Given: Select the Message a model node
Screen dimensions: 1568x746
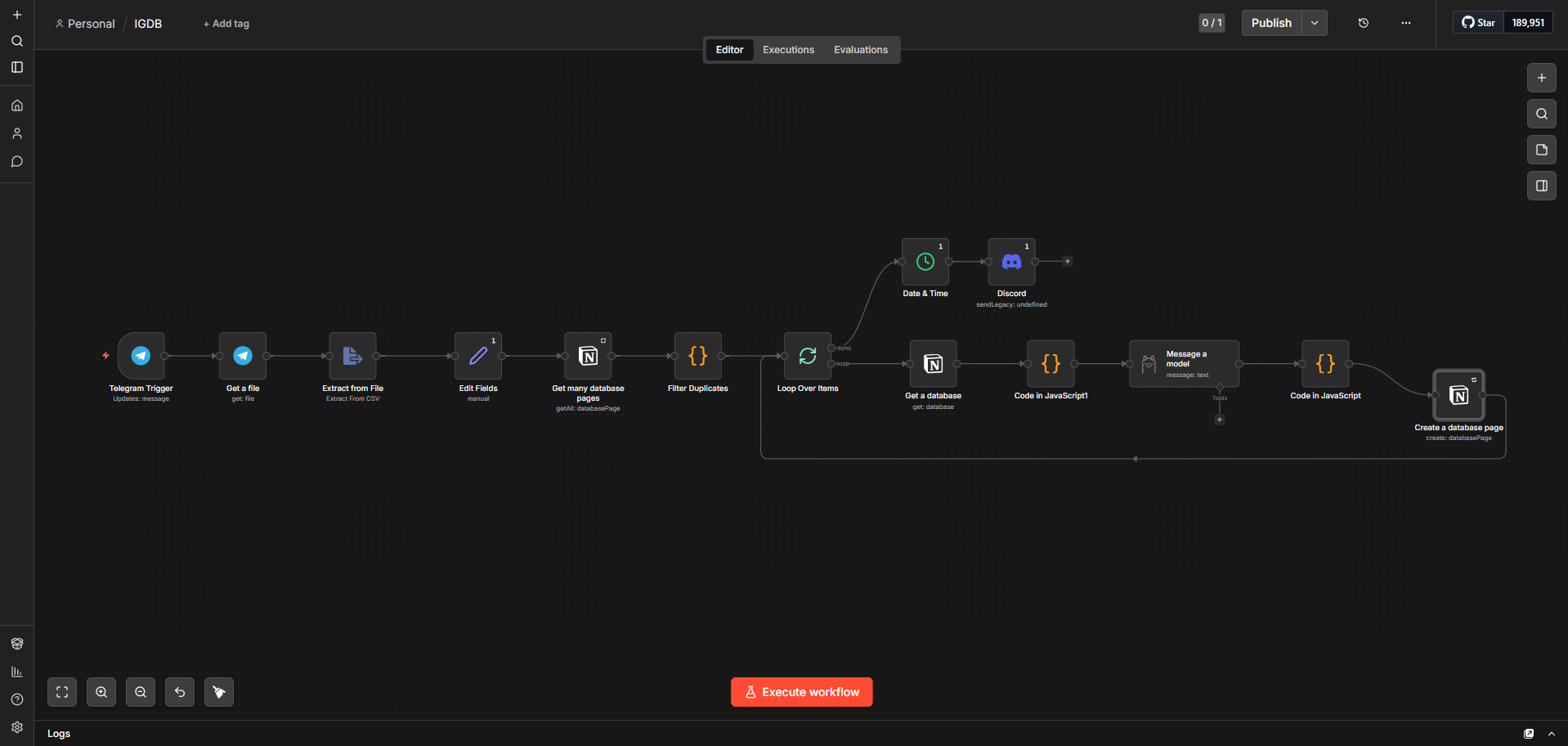Looking at the screenshot, I should [1184, 364].
